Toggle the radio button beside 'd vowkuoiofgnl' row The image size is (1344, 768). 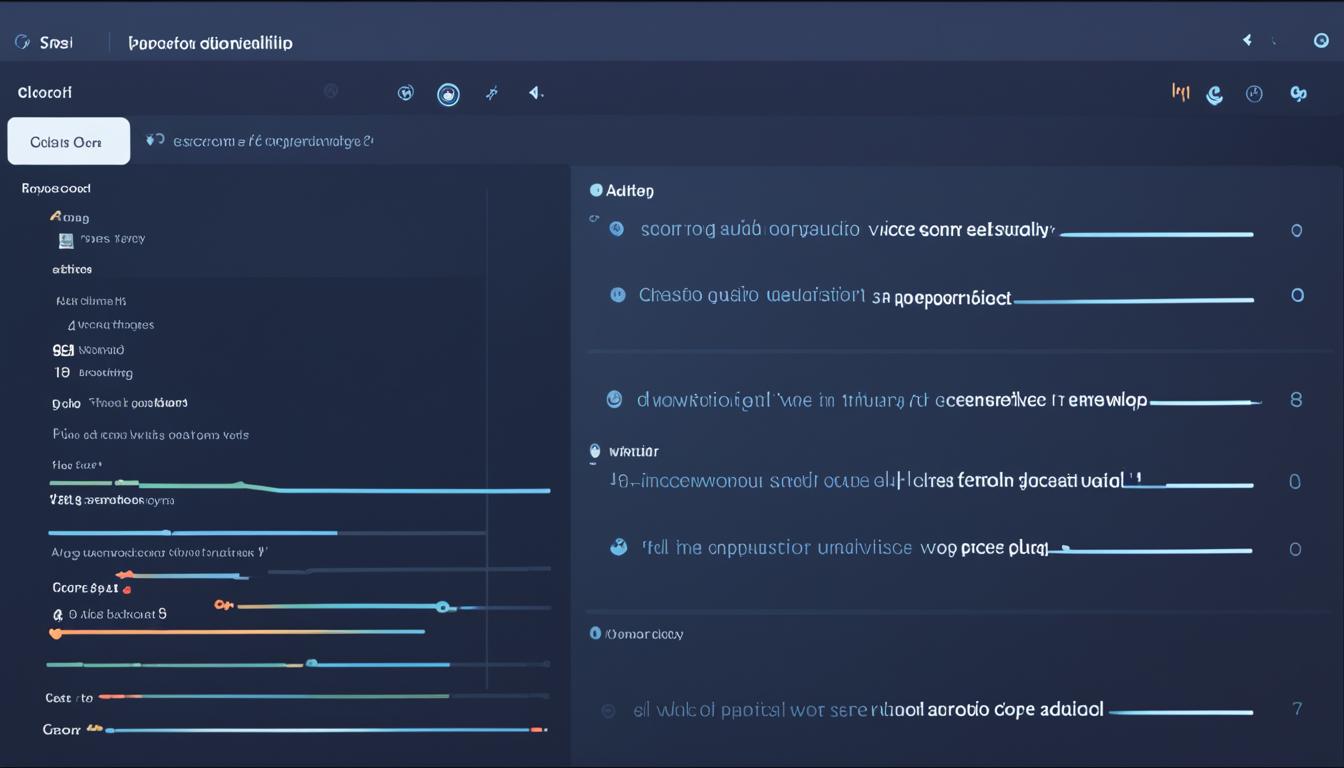click(x=615, y=400)
